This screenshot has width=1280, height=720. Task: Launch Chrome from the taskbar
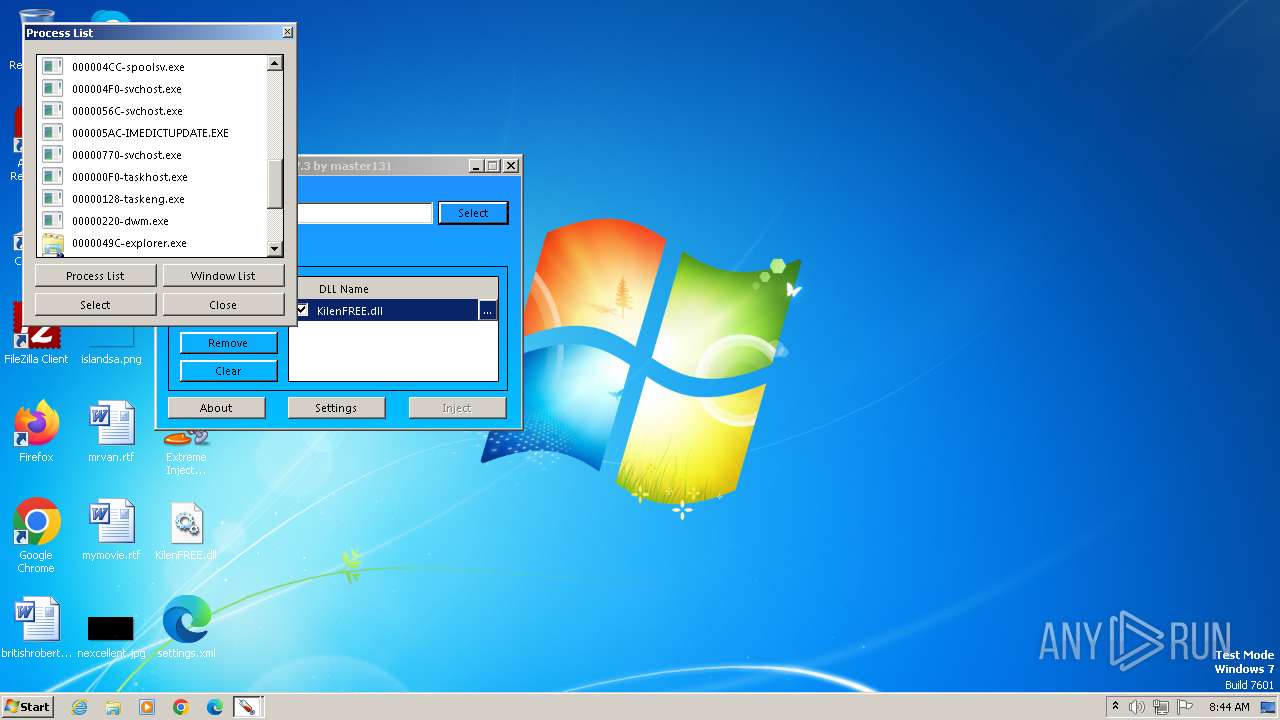click(181, 707)
